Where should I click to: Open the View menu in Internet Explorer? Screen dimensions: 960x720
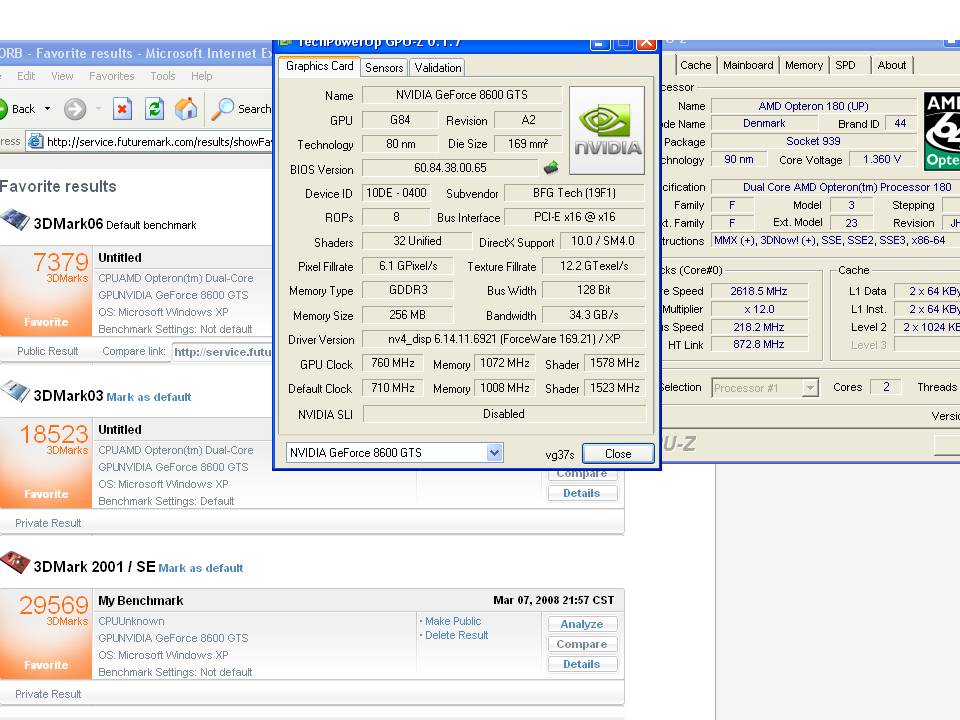62,76
